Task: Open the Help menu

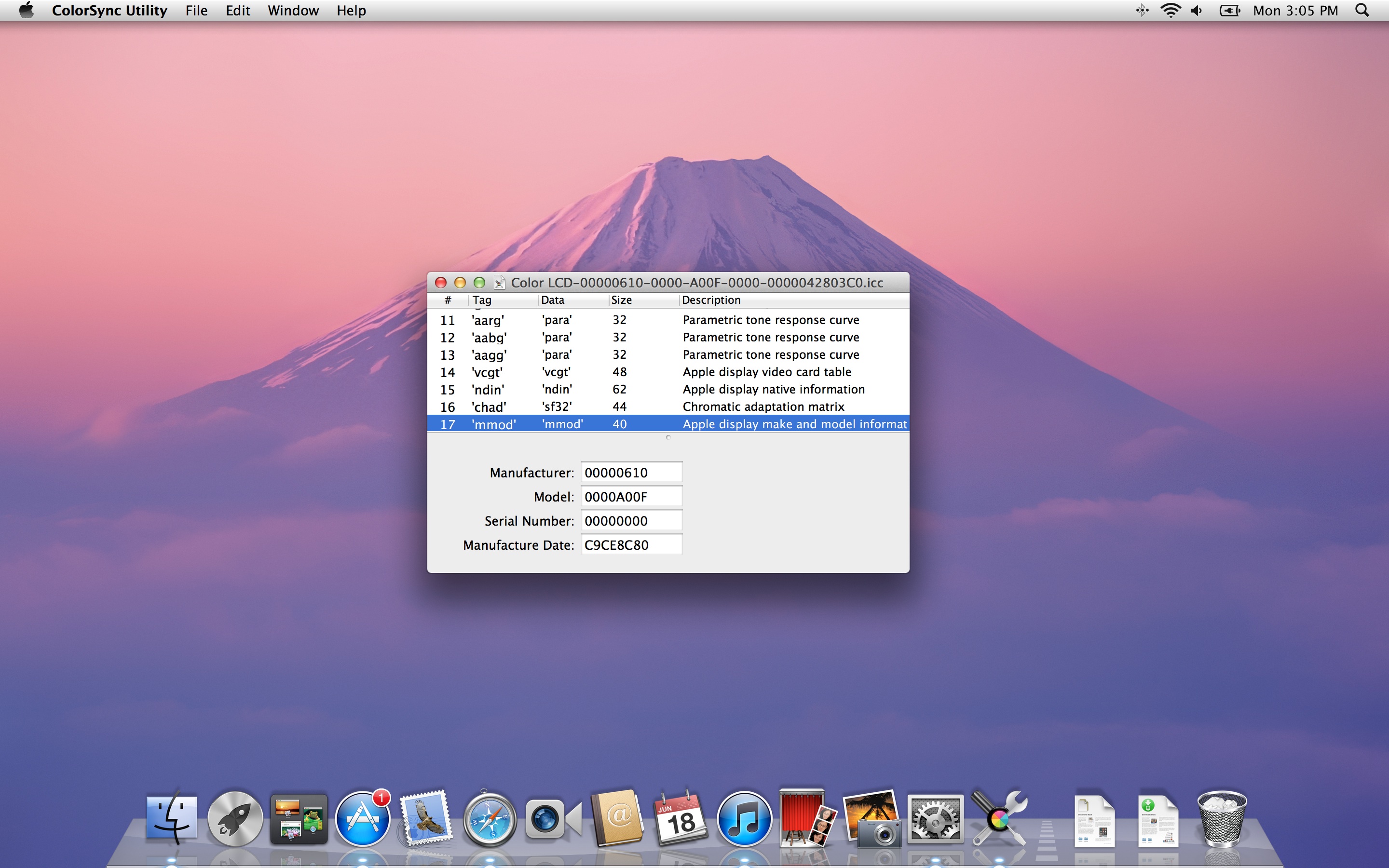Action: (351, 10)
